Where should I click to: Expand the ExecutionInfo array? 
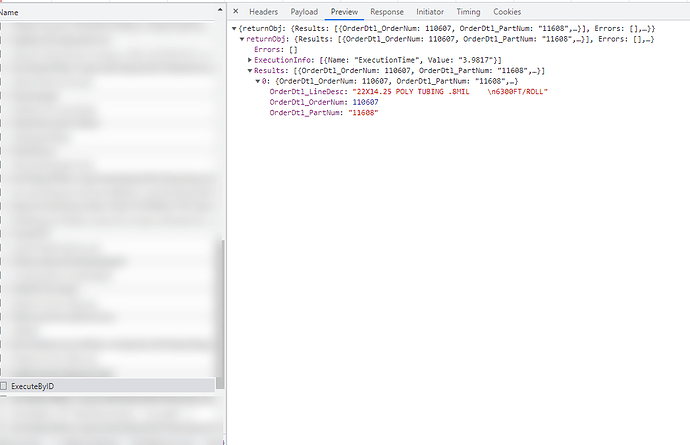[x=250, y=60]
